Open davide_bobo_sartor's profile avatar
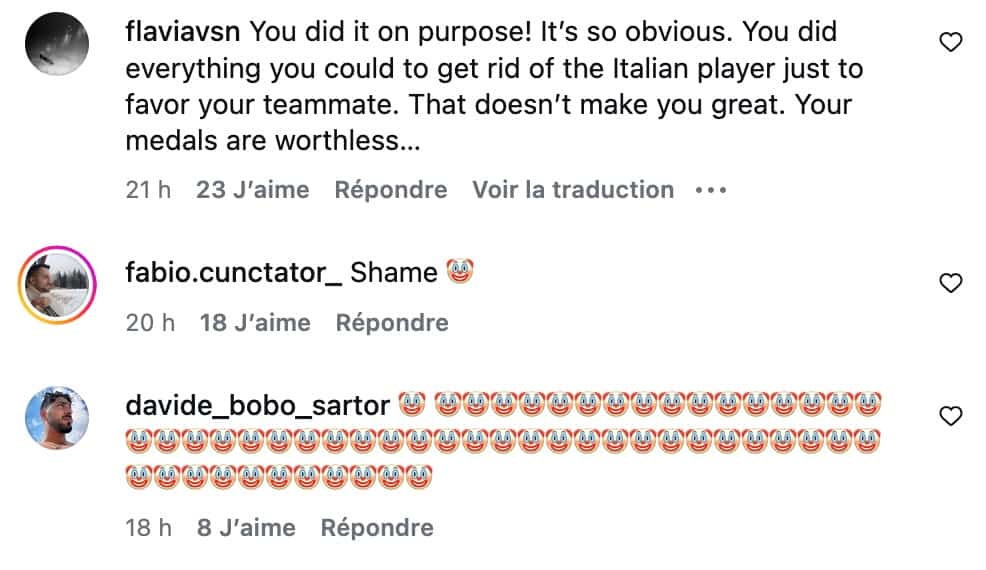The image size is (986, 570). tap(58, 417)
